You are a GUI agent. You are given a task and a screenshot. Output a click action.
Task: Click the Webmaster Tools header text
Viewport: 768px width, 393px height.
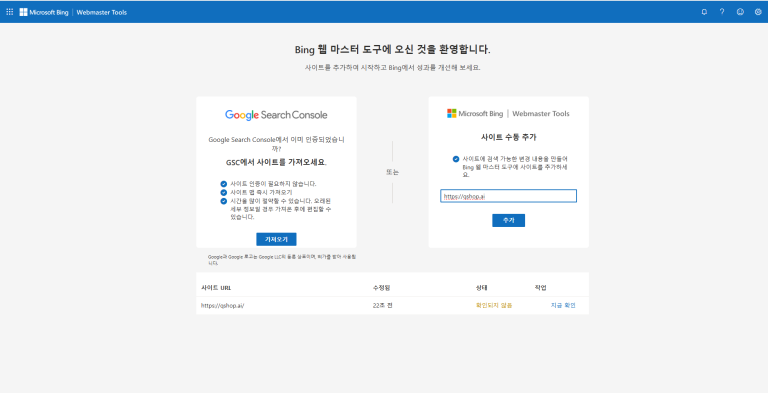[101, 12]
